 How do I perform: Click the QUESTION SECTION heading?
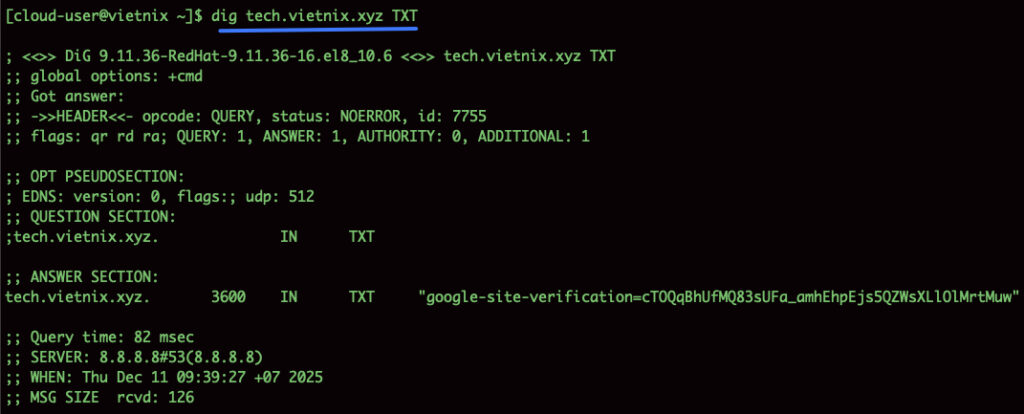[x=91, y=216]
